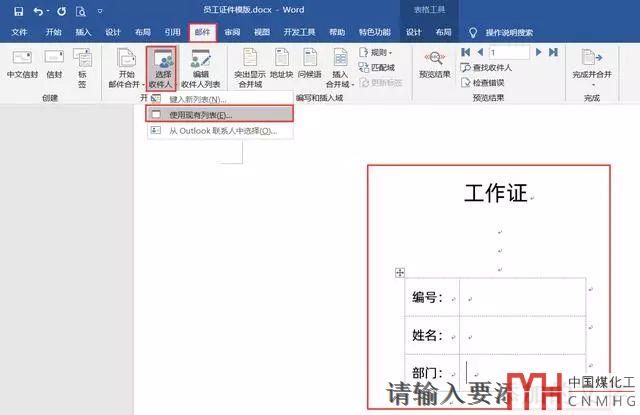Image resolution: width=640 pixels, height=415 pixels.
Task: Open the 特色功能 ribbon tab
Action: click(375, 32)
